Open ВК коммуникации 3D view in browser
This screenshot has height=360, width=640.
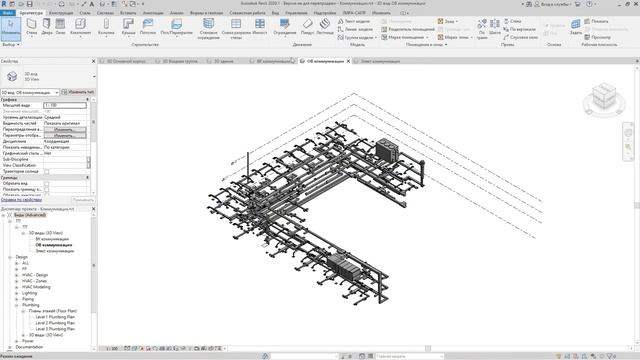pyautogui.click(x=52, y=239)
